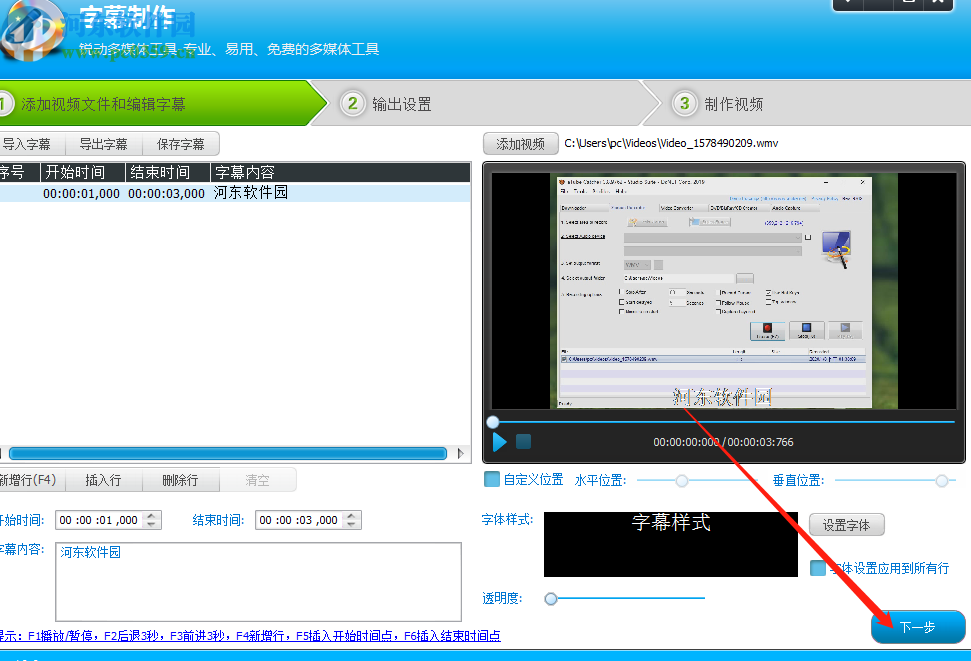The width and height of the screenshot is (971, 661).
Task: Click the 字幕样式 font style preview
Action: pos(671,544)
